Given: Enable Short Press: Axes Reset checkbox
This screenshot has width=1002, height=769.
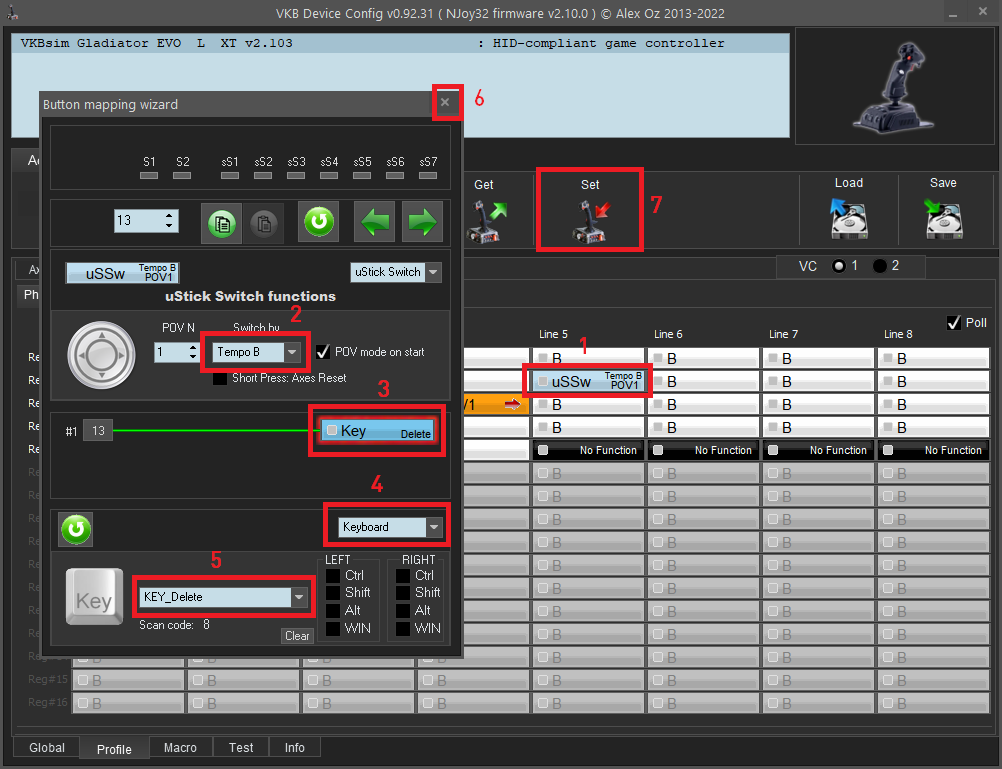Looking at the screenshot, I should tap(220, 378).
